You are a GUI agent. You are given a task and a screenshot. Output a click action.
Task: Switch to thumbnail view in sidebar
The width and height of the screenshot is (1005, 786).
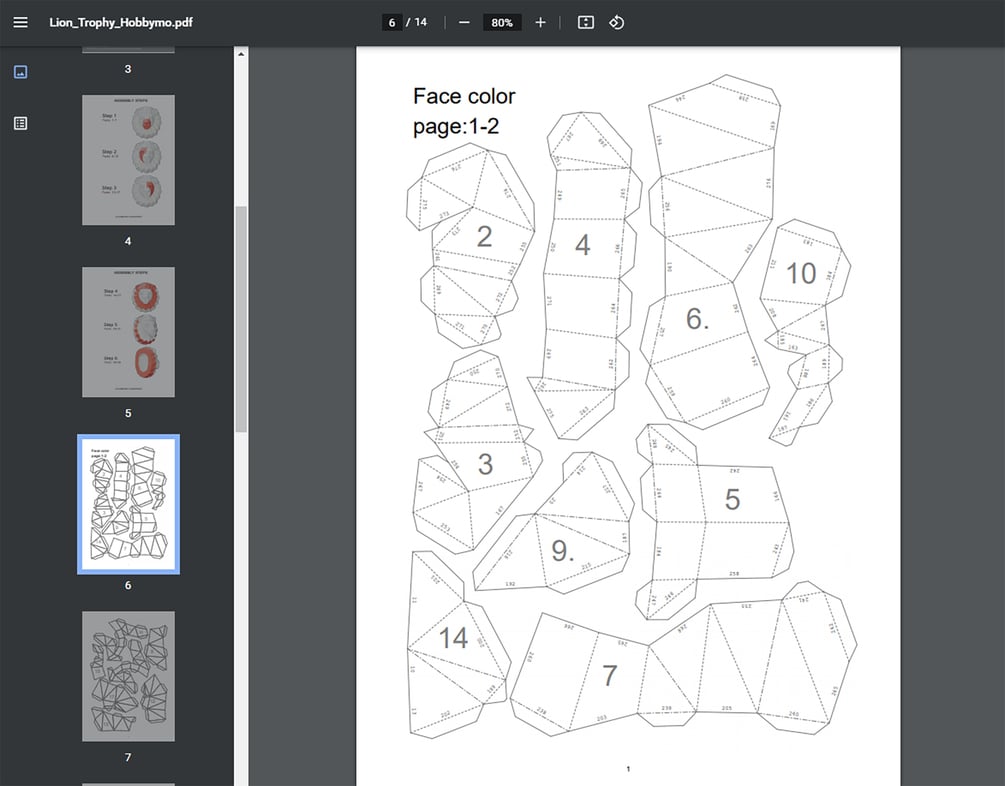coord(21,72)
